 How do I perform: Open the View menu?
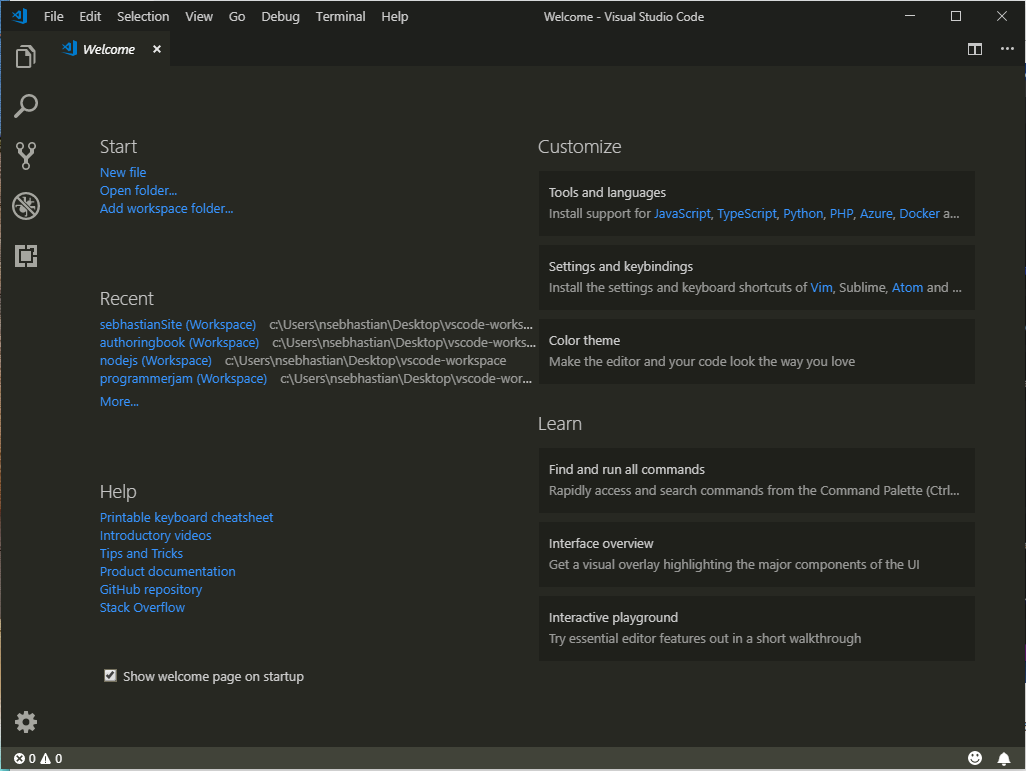click(199, 16)
